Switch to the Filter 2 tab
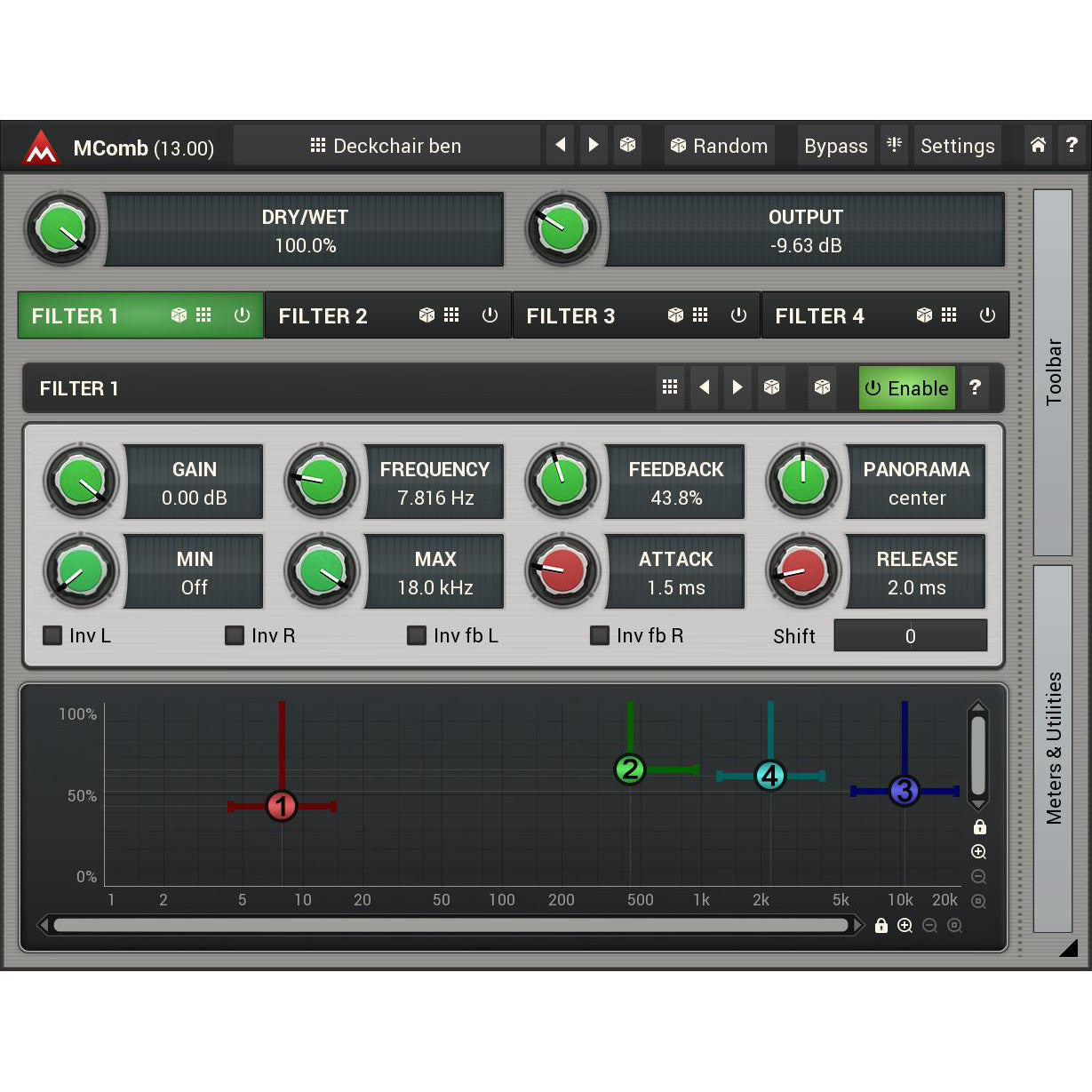Screen dimensions: 1092x1092 323,315
